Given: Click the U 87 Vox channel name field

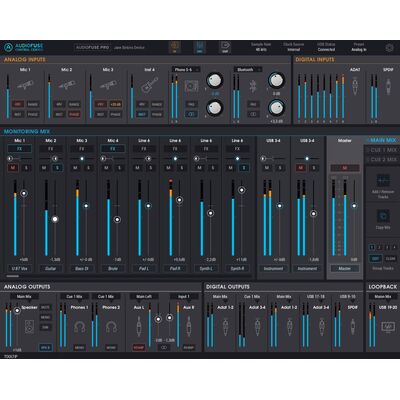Looking at the screenshot, I should point(20,268).
